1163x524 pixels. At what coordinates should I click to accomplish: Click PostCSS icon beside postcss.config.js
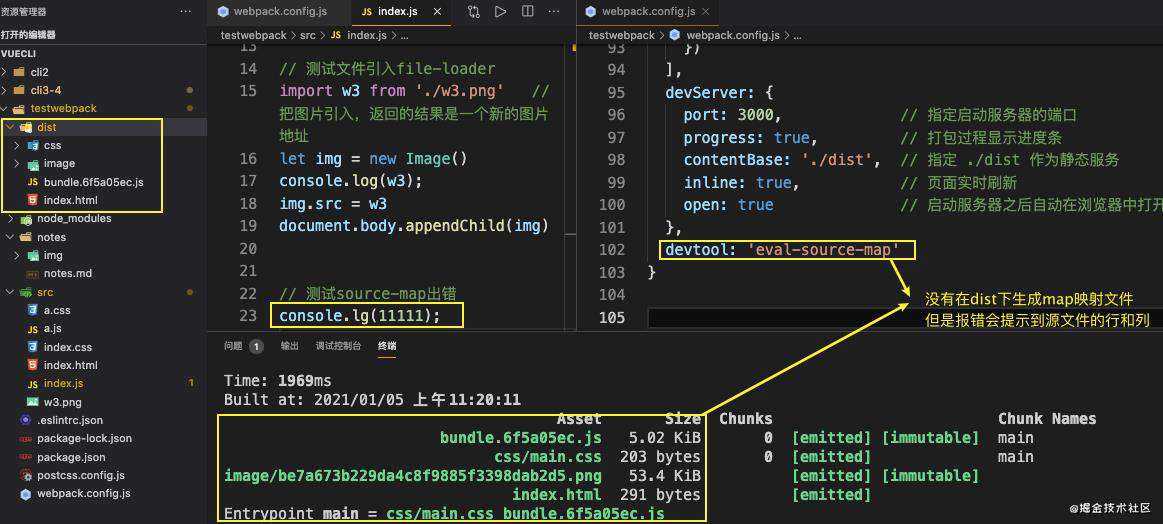(25, 475)
